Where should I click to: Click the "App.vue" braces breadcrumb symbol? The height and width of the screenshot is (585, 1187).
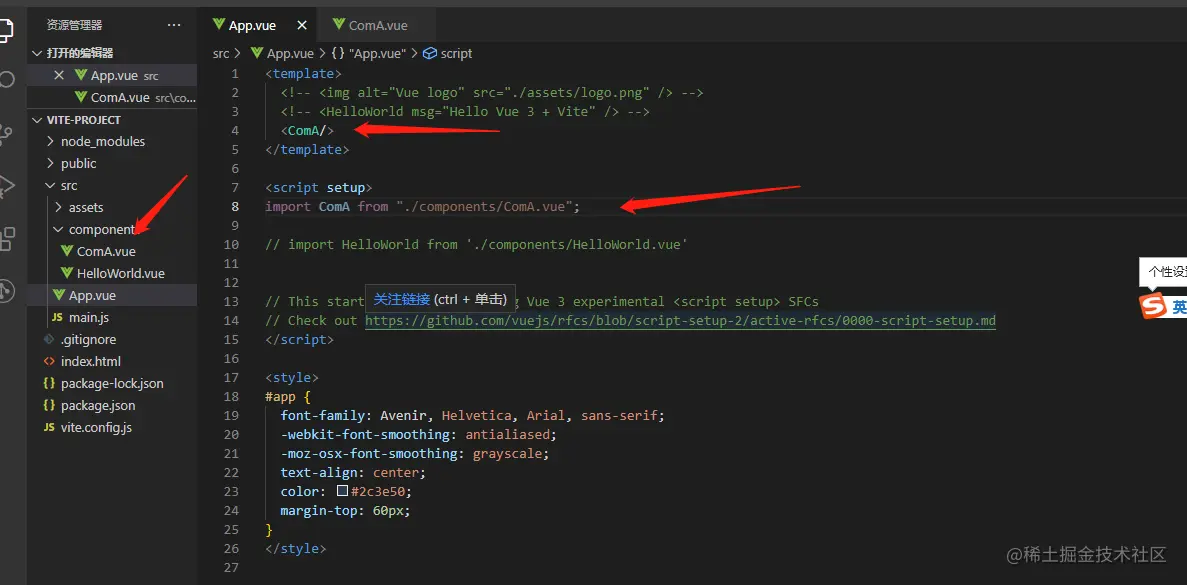[x=369, y=54]
